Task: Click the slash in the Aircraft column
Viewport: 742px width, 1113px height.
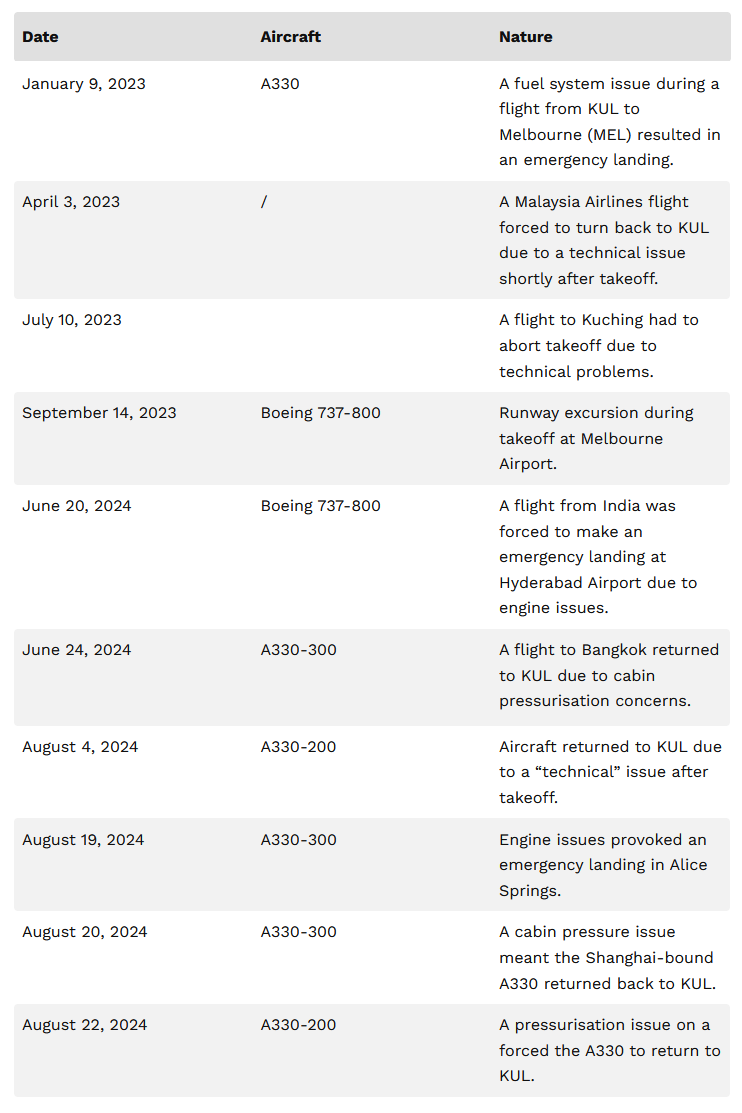Action: [x=264, y=202]
